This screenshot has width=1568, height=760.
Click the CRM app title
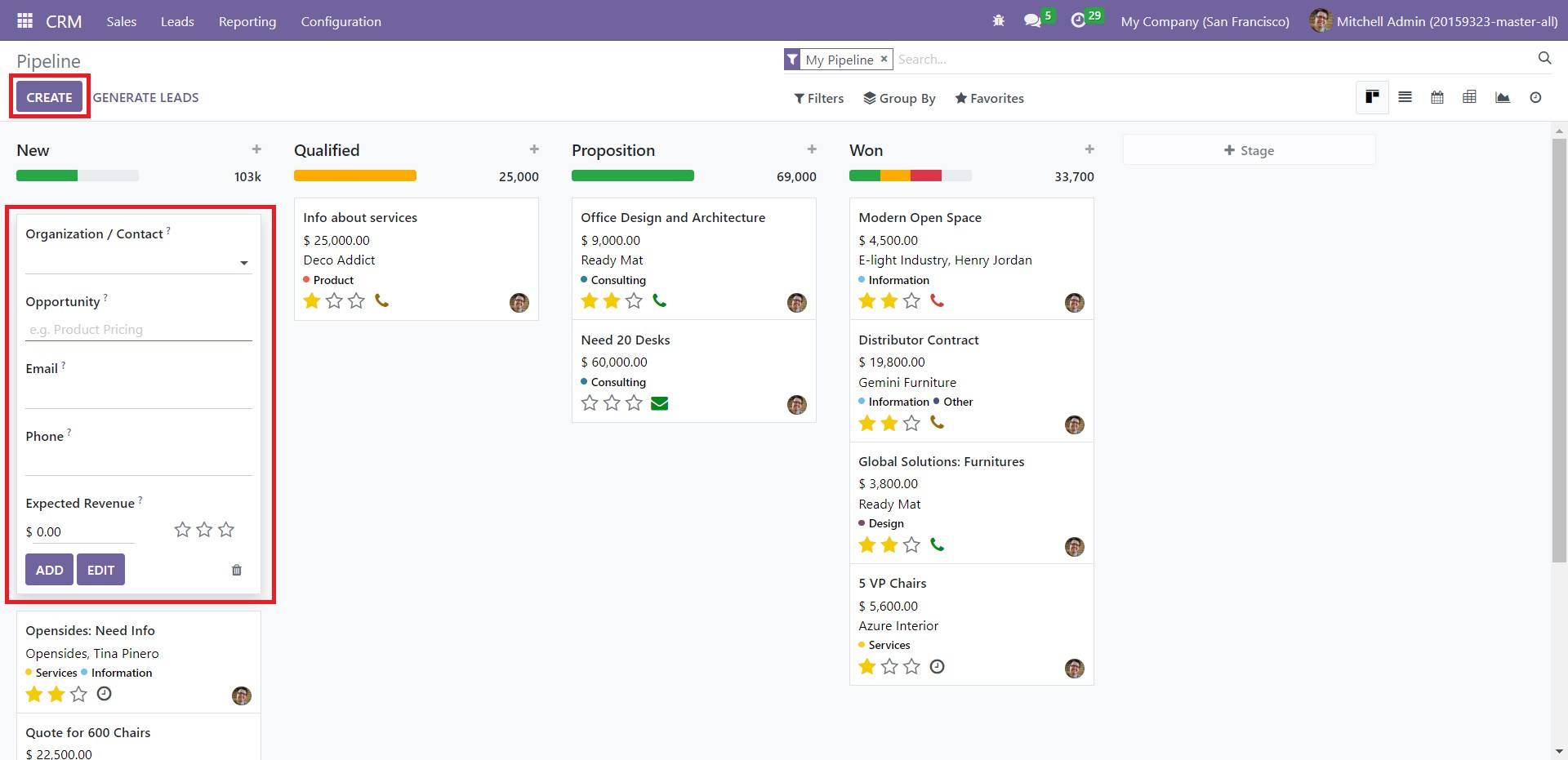click(64, 21)
